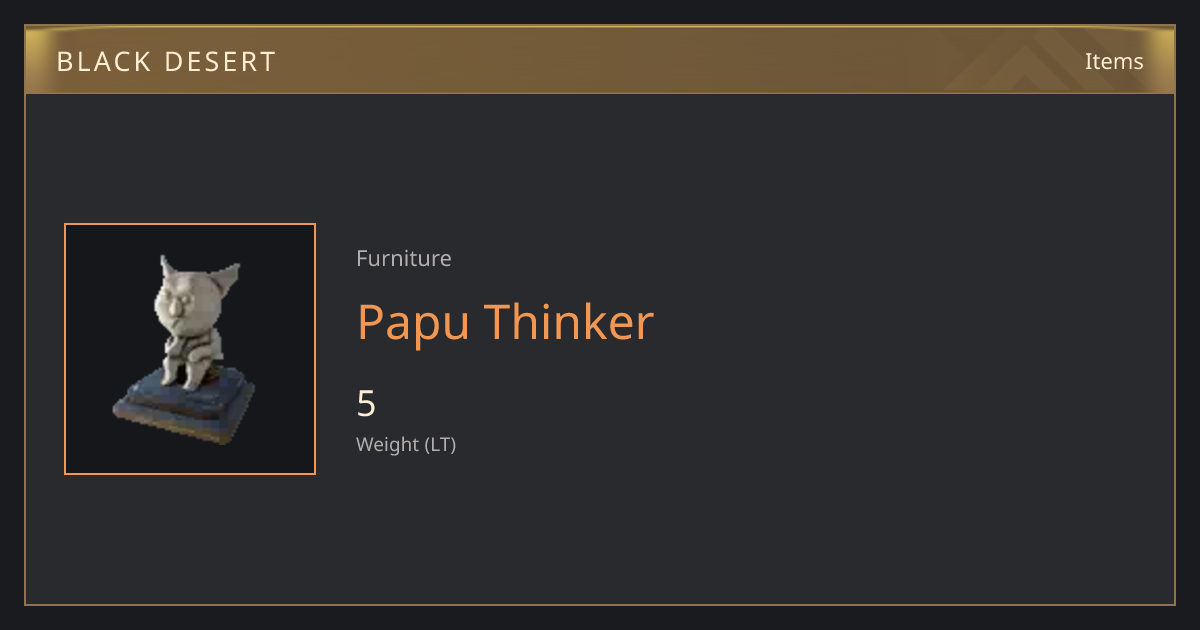Click the orange-framed item image box
The image size is (1200, 630).
[x=190, y=349]
